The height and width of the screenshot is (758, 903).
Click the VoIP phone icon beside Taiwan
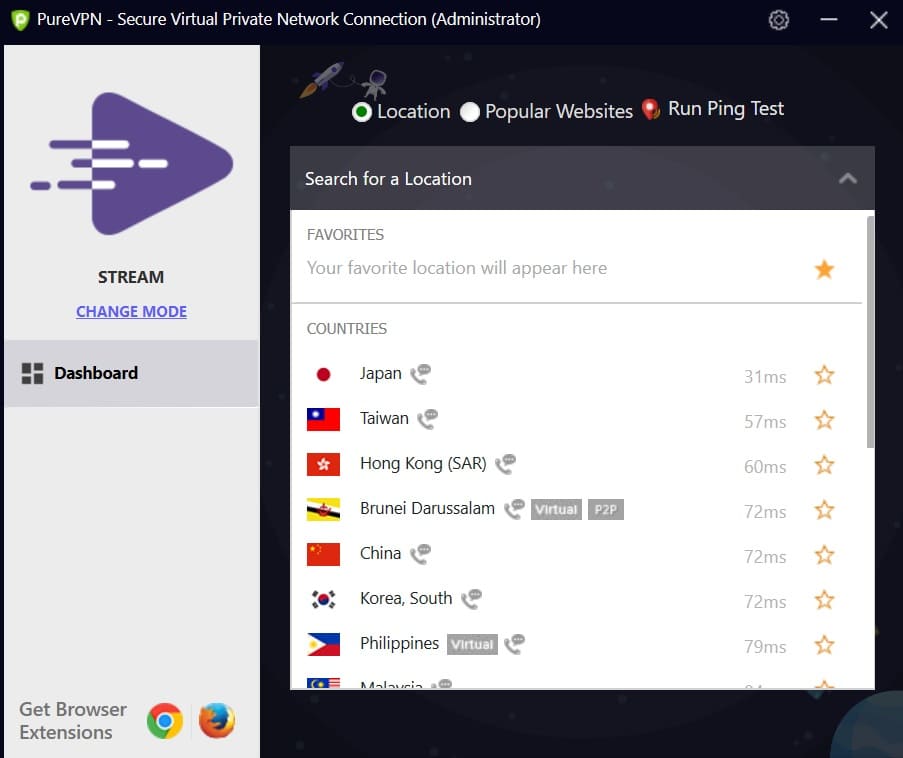pyautogui.click(x=427, y=419)
